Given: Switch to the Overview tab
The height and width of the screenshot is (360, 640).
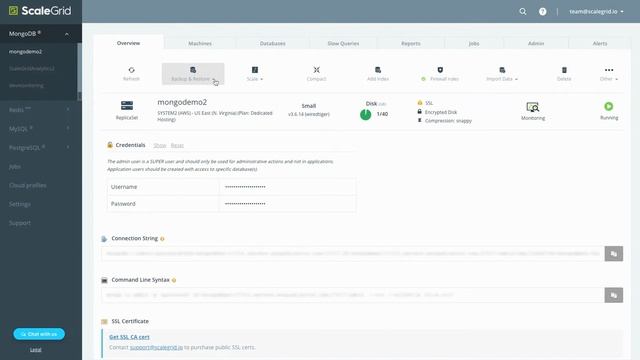Looking at the screenshot, I should [x=129, y=43].
